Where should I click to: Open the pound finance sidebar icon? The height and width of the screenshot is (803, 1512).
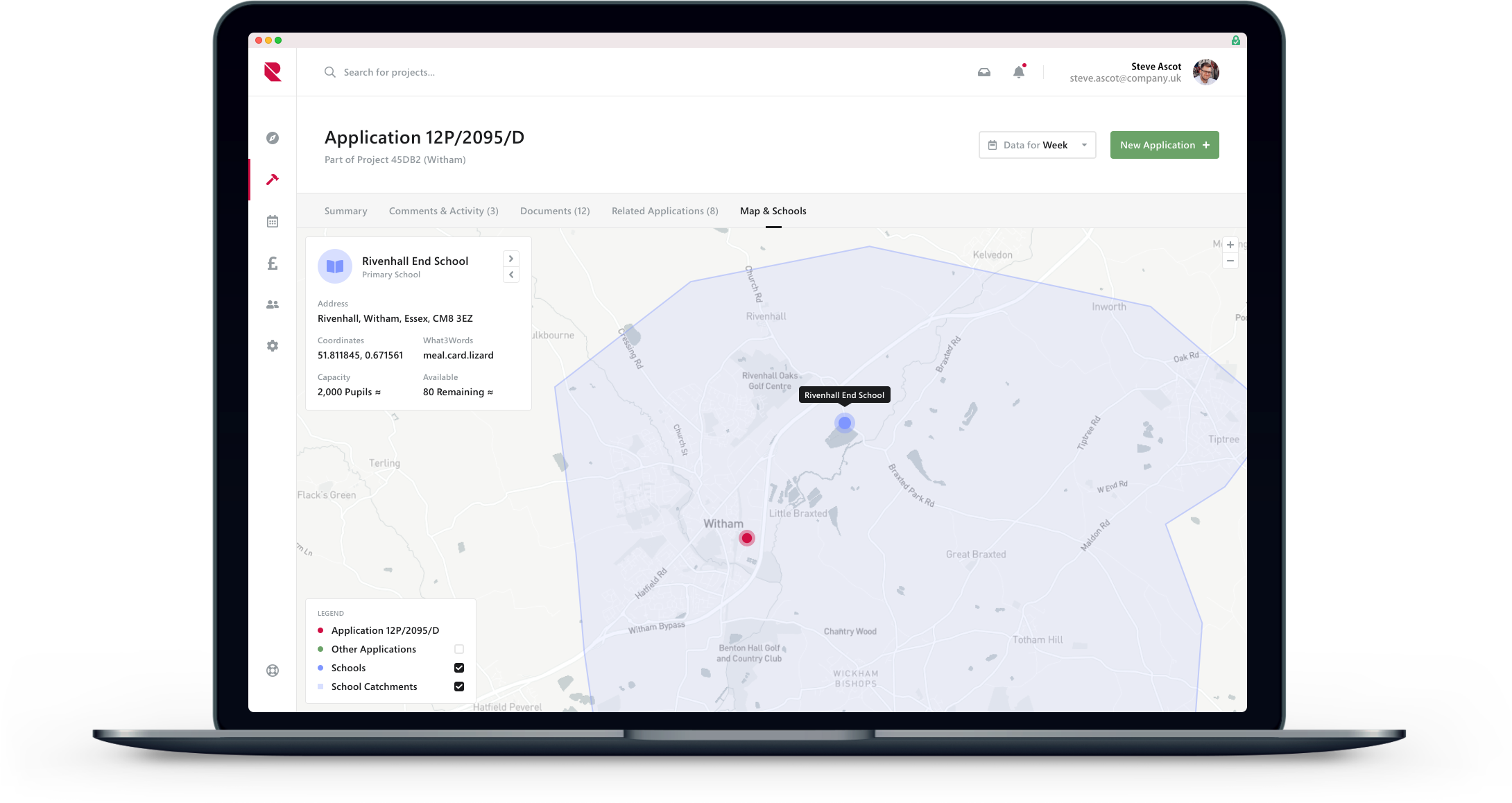273,263
